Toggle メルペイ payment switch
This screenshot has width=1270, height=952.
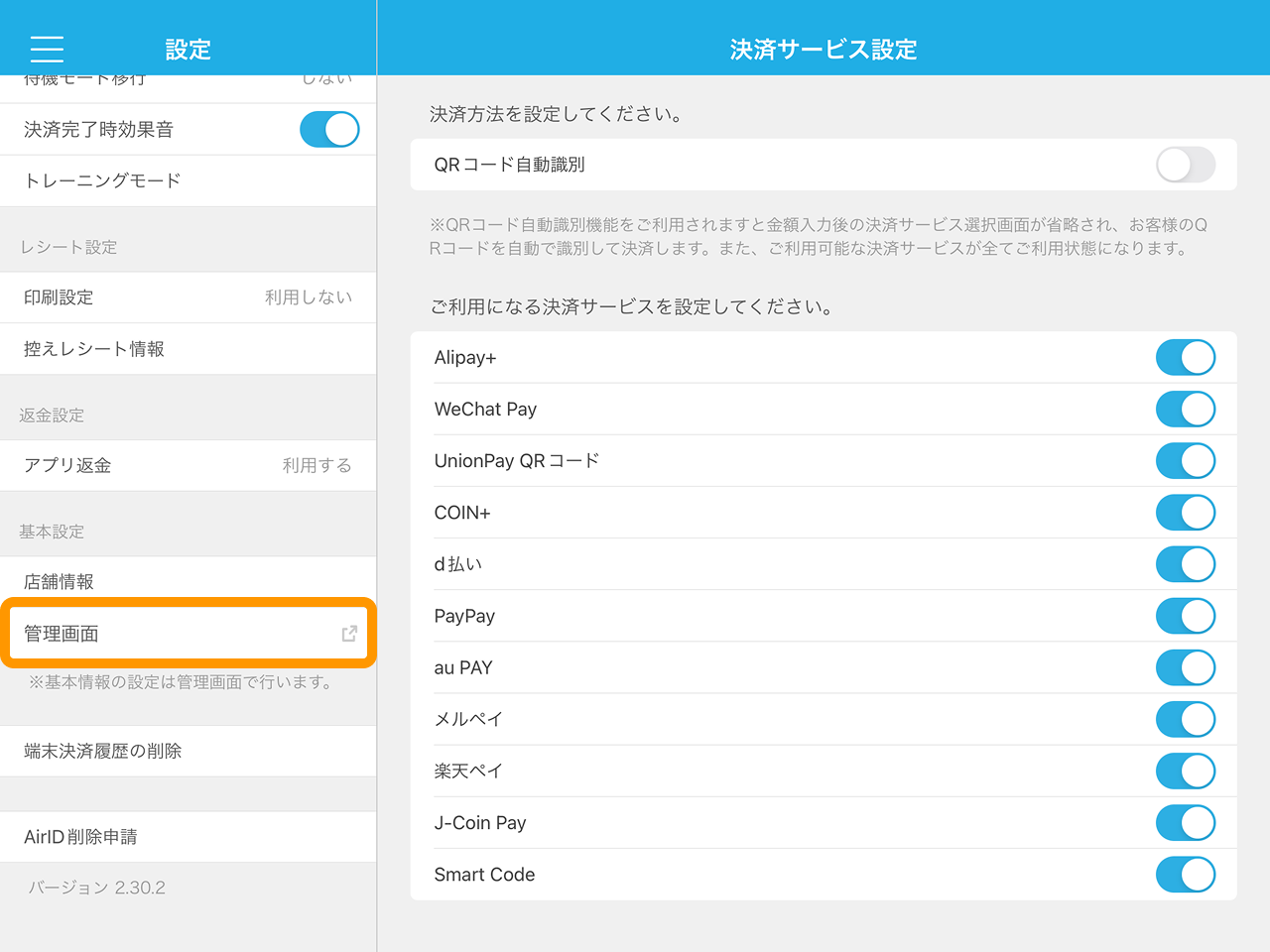tap(1186, 719)
